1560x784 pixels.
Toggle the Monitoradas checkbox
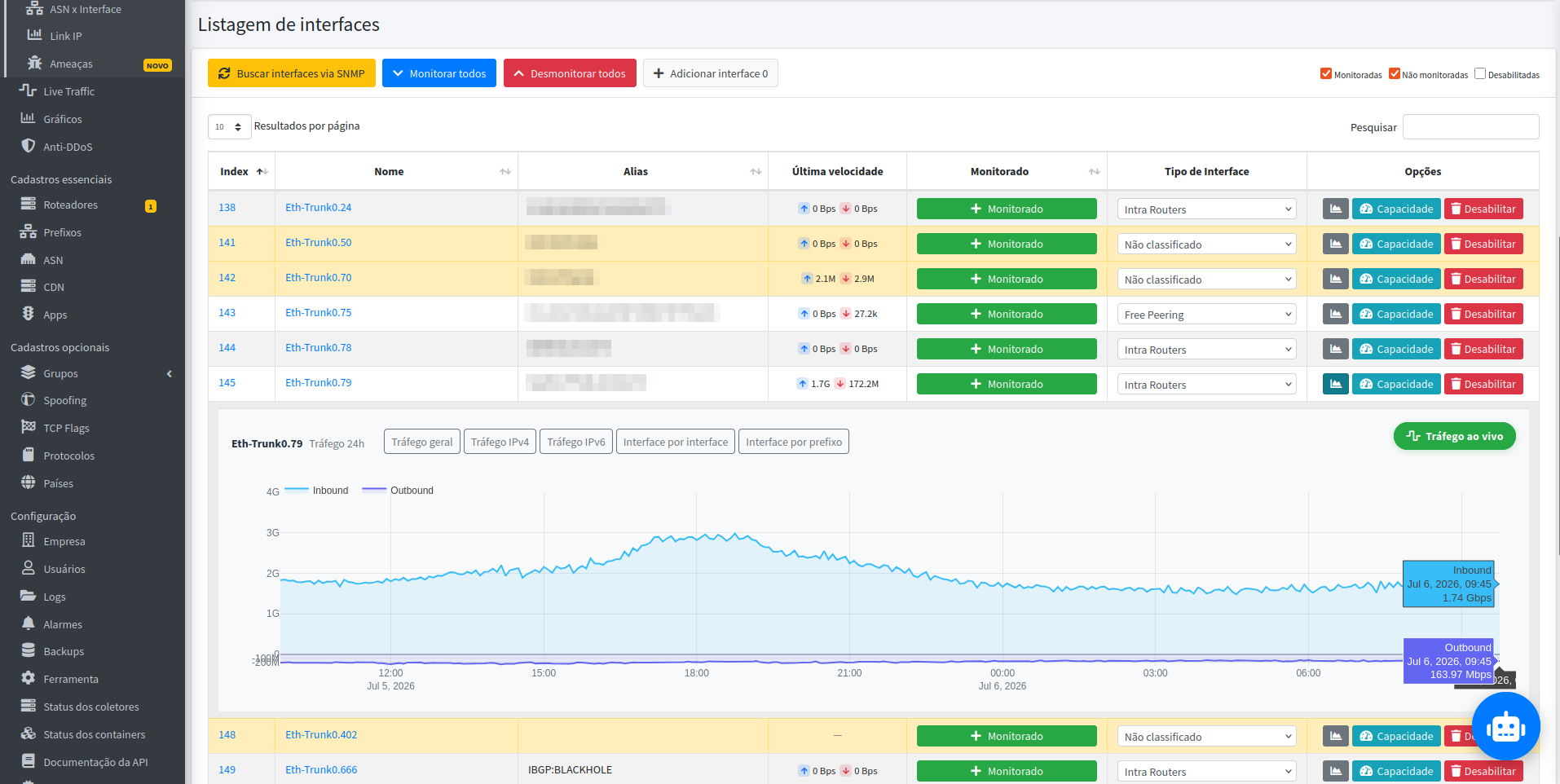point(1326,73)
